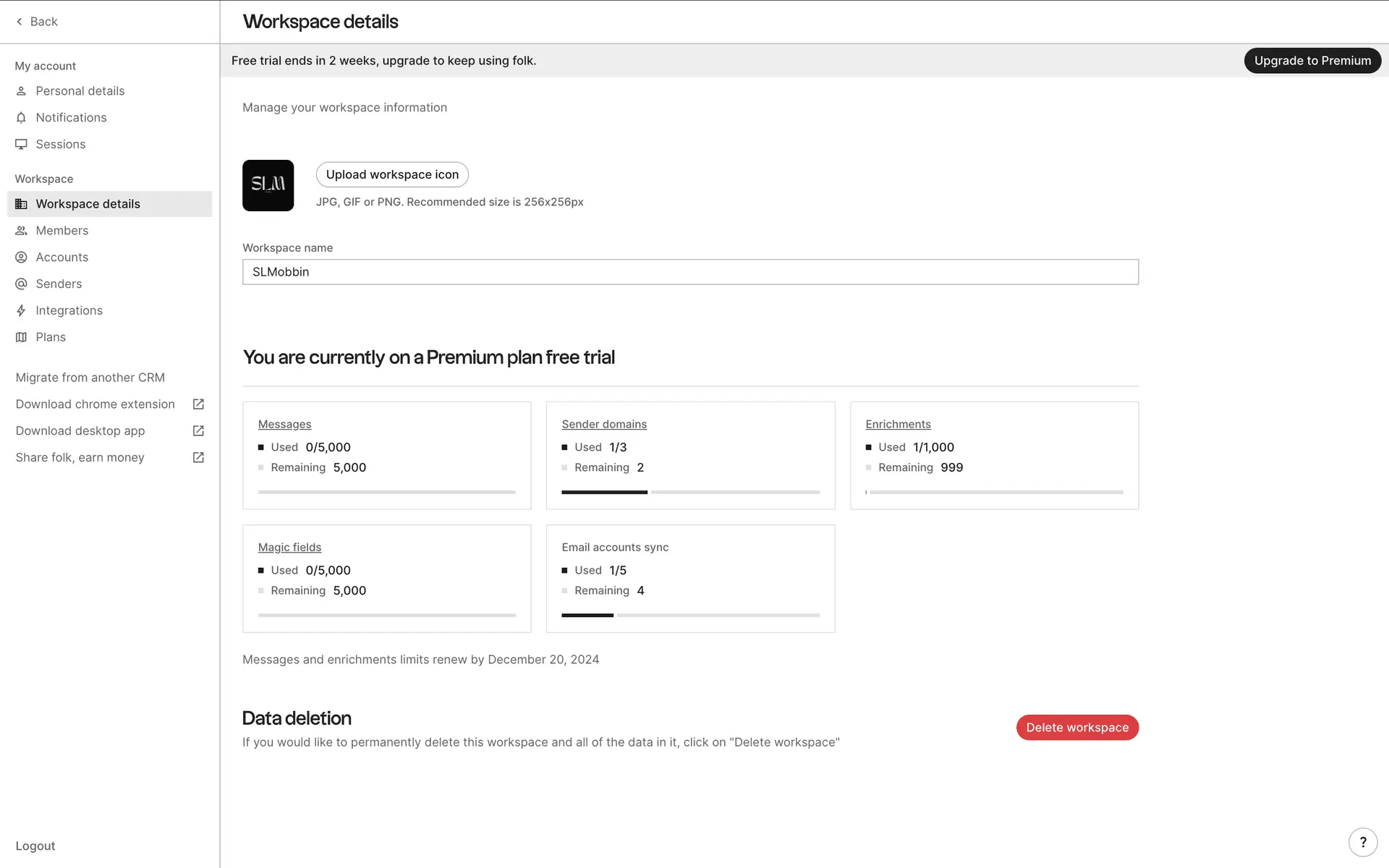This screenshot has height=868, width=1389.
Task: Open the help question mark button
Action: (x=1362, y=842)
